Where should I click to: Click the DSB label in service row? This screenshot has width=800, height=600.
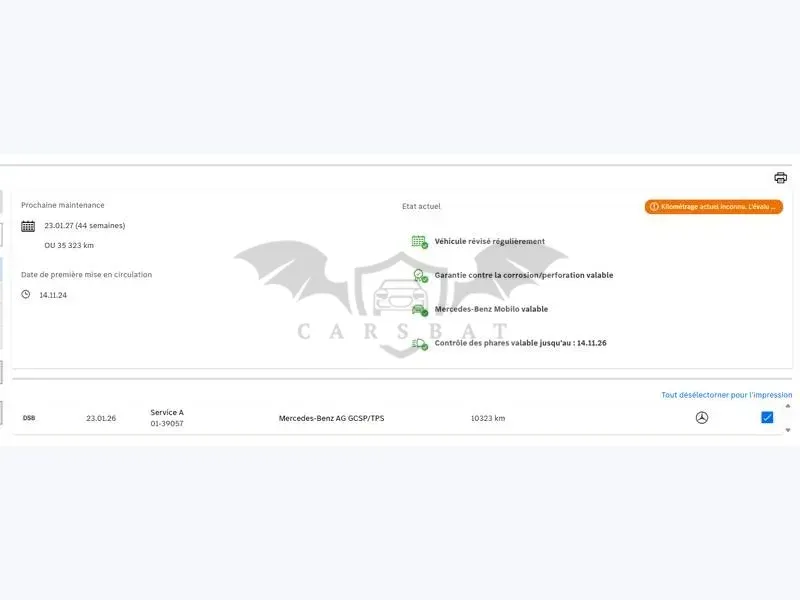tap(29, 418)
